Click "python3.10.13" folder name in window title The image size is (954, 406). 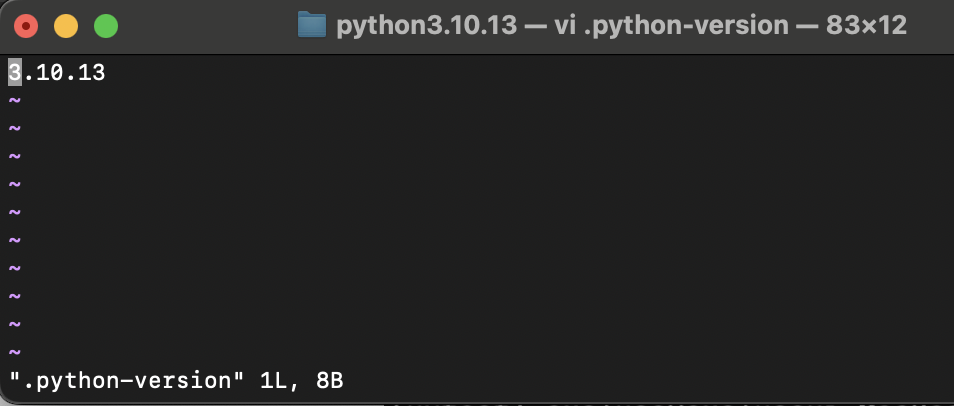pos(427,26)
